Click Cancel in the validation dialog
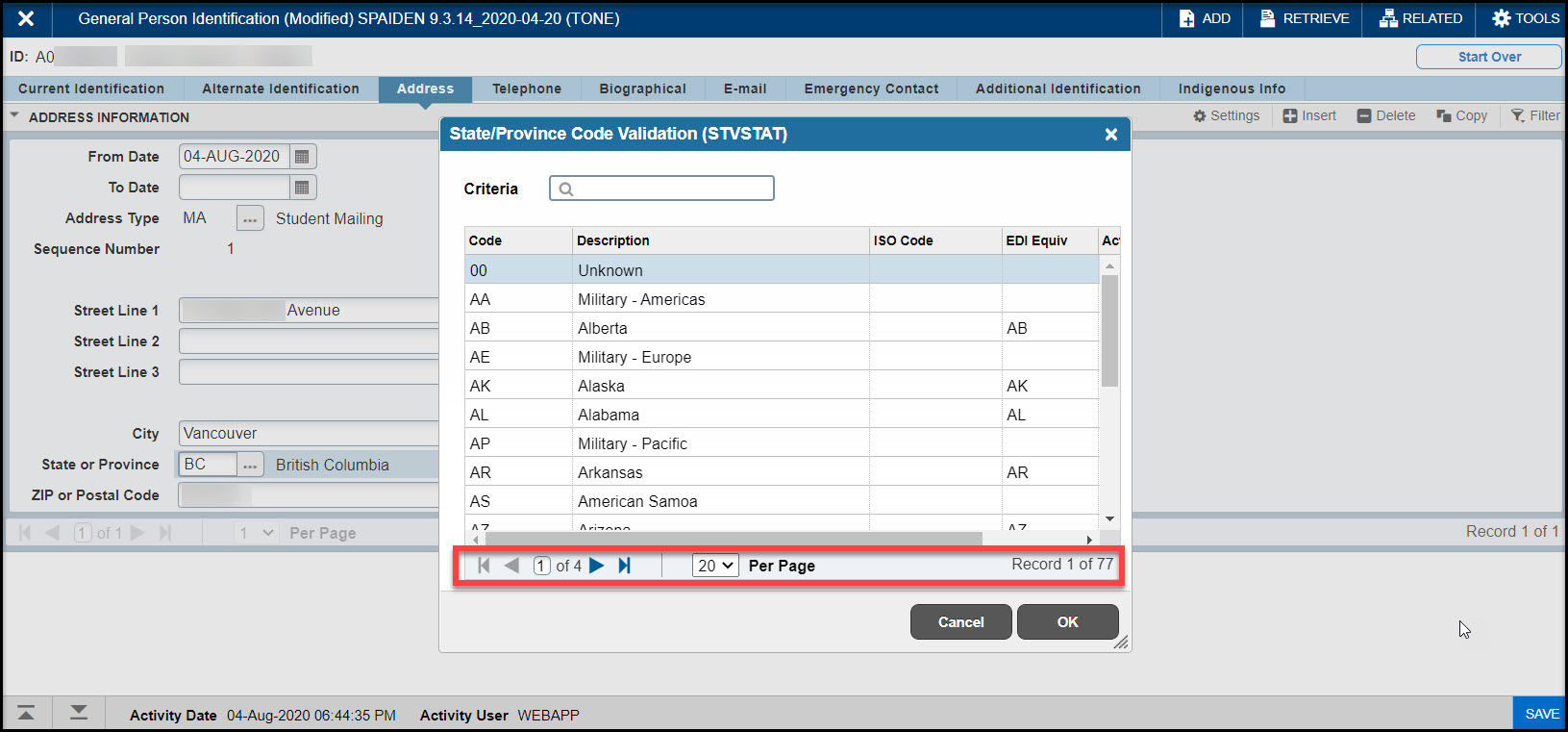Image resolution: width=1568 pixels, height=732 pixels. click(960, 622)
